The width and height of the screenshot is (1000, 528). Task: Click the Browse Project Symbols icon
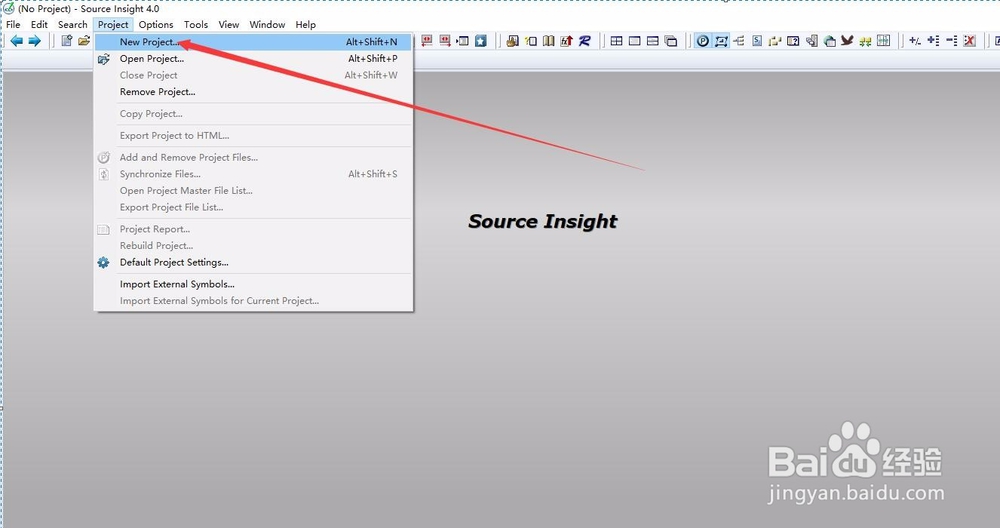531,41
